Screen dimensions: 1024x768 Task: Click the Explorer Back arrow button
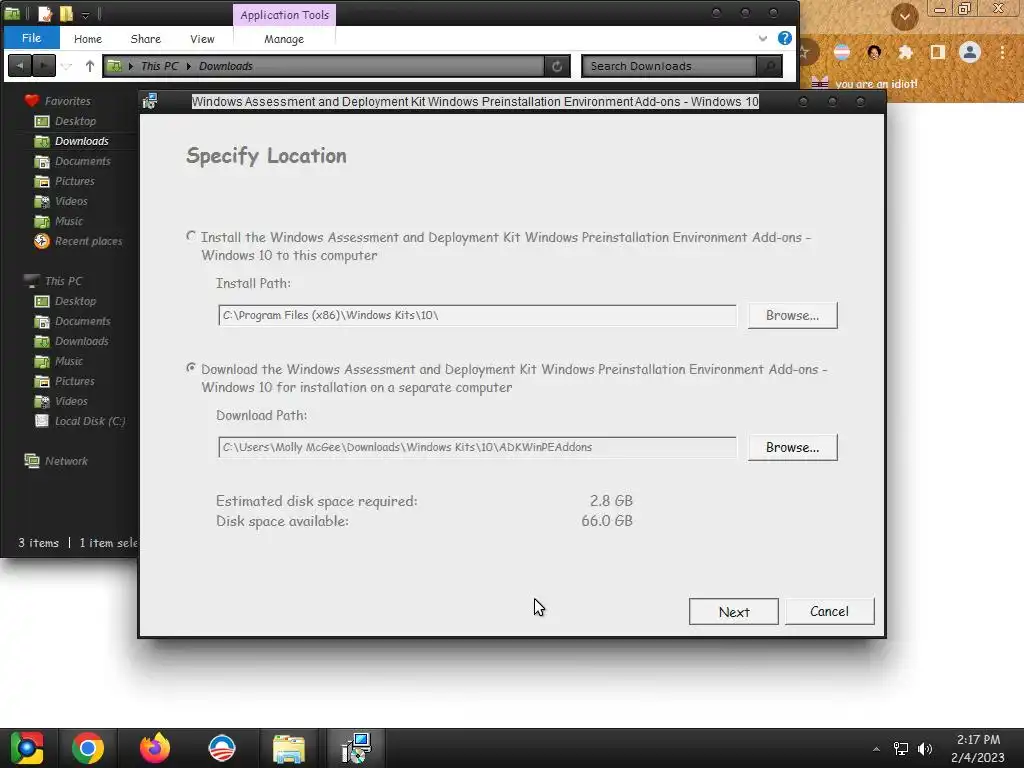click(20, 65)
